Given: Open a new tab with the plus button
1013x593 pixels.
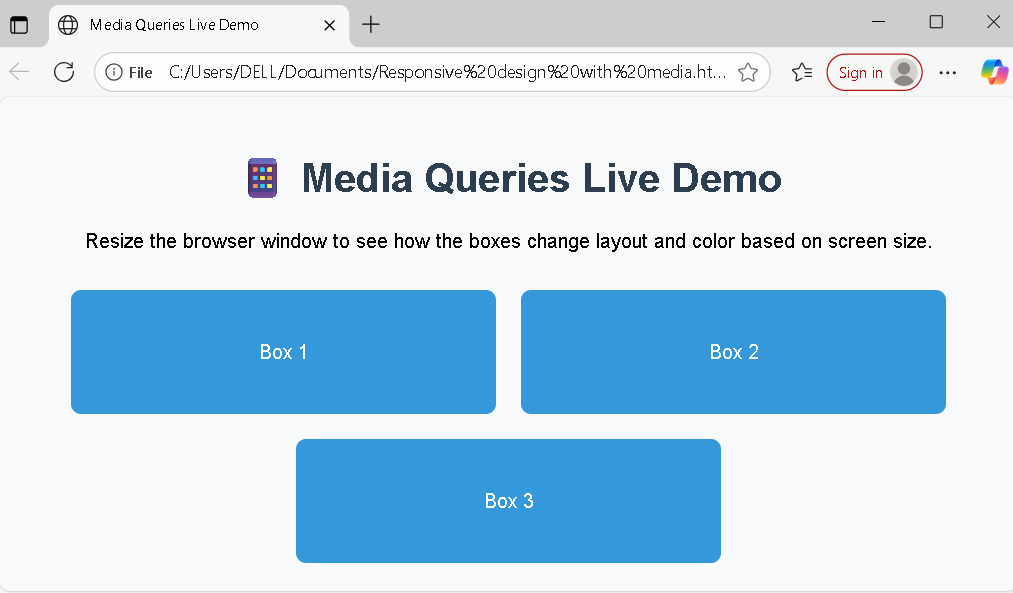Looking at the screenshot, I should (x=370, y=22).
